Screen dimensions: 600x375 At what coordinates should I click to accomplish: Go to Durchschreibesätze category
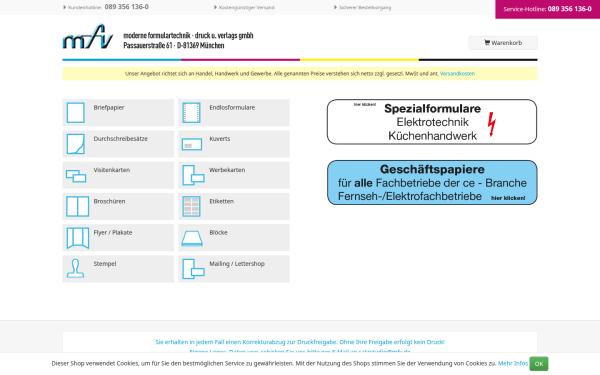(121, 139)
